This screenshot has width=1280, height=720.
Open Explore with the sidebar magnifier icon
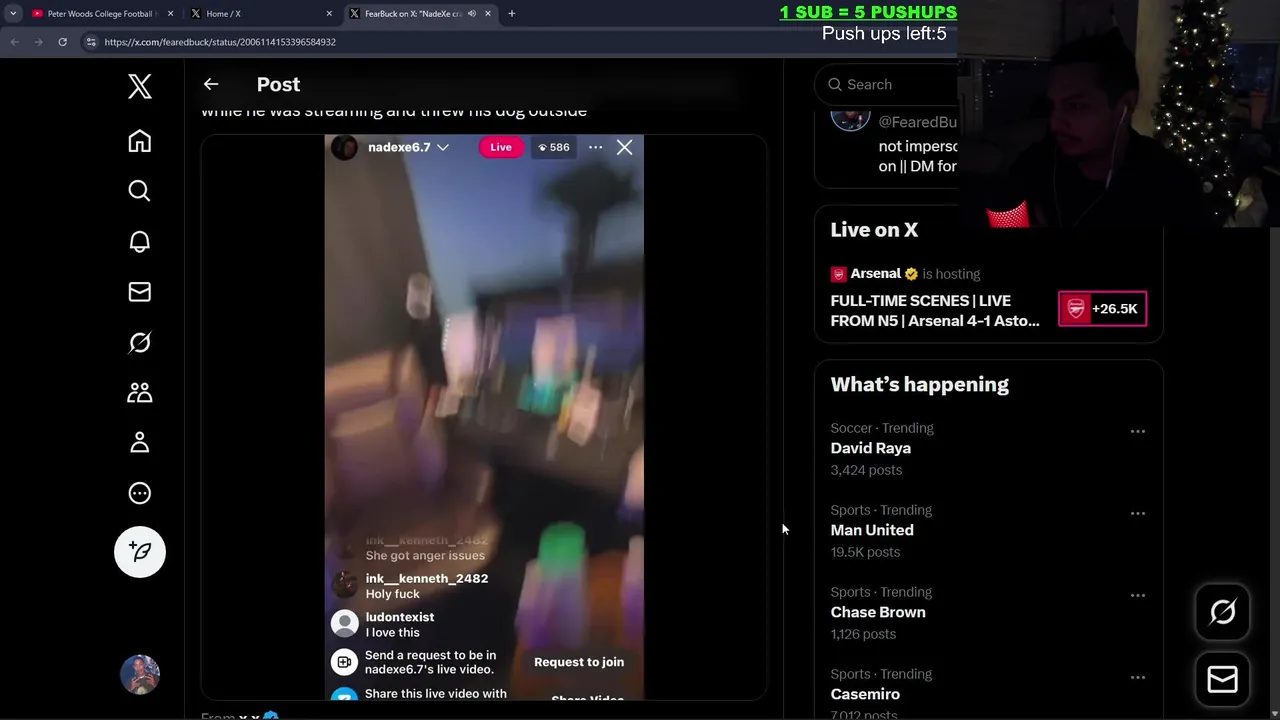click(140, 191)
